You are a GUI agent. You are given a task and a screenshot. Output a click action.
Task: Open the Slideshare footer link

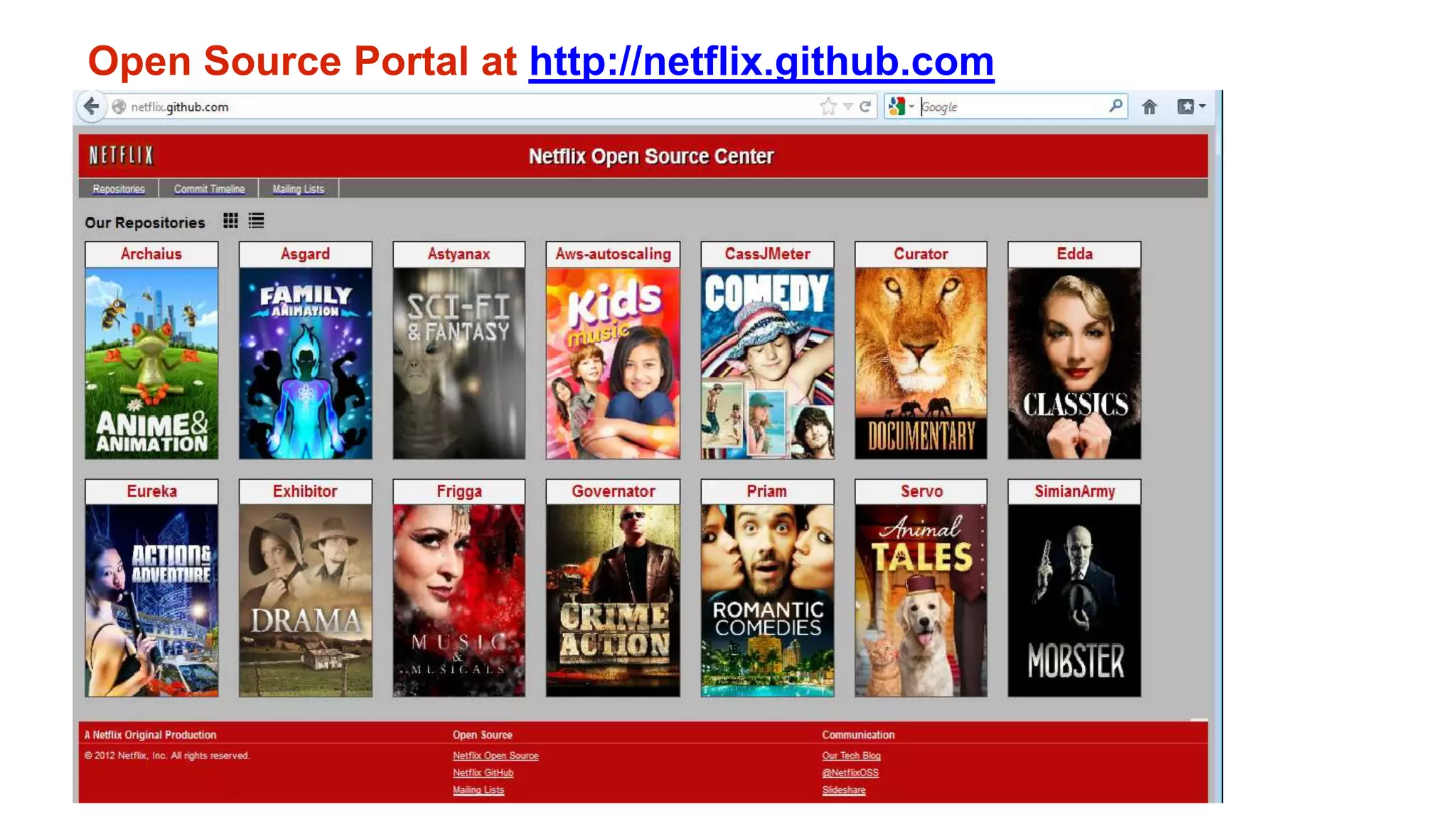(844, 790)
